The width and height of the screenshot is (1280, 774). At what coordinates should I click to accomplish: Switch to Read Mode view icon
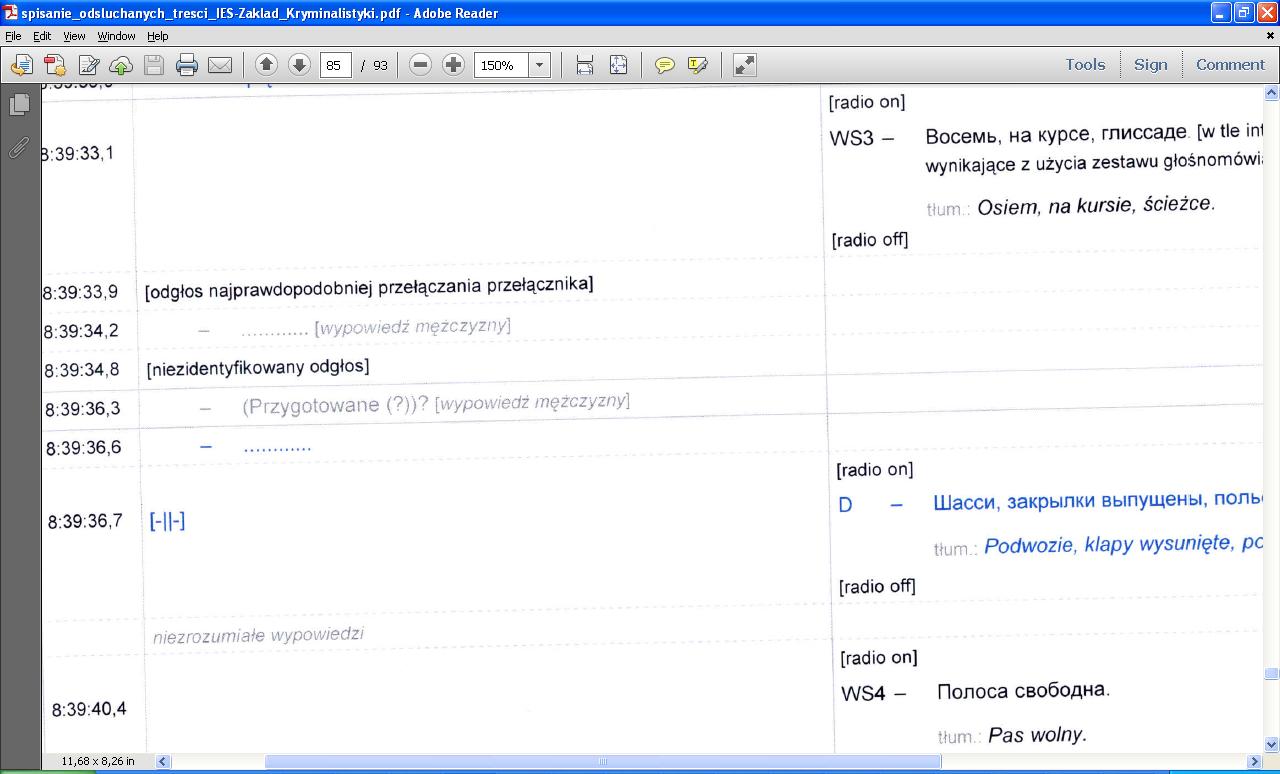[744, 65]
